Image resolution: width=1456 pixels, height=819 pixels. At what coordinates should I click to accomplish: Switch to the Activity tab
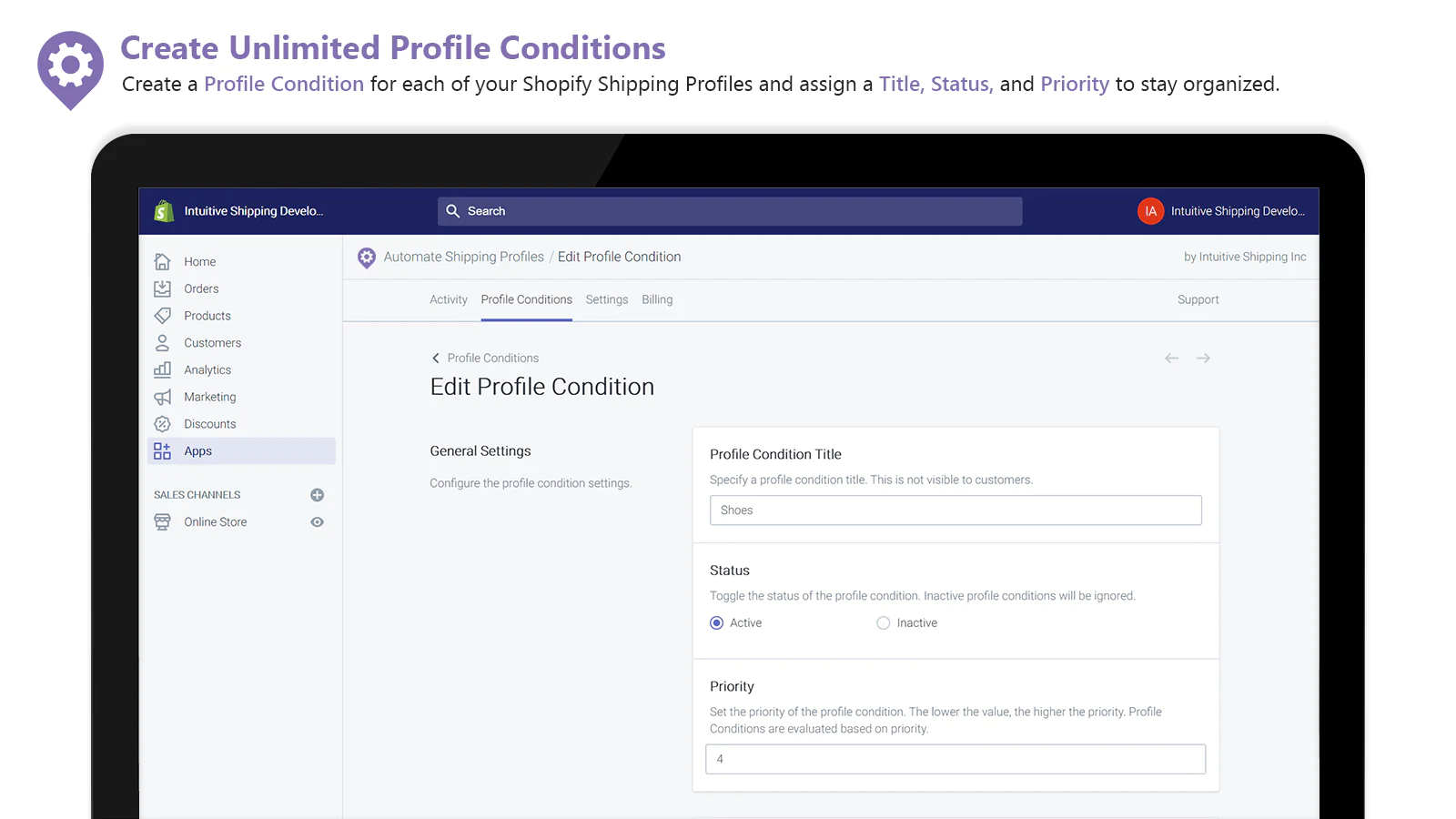(448, 299)
